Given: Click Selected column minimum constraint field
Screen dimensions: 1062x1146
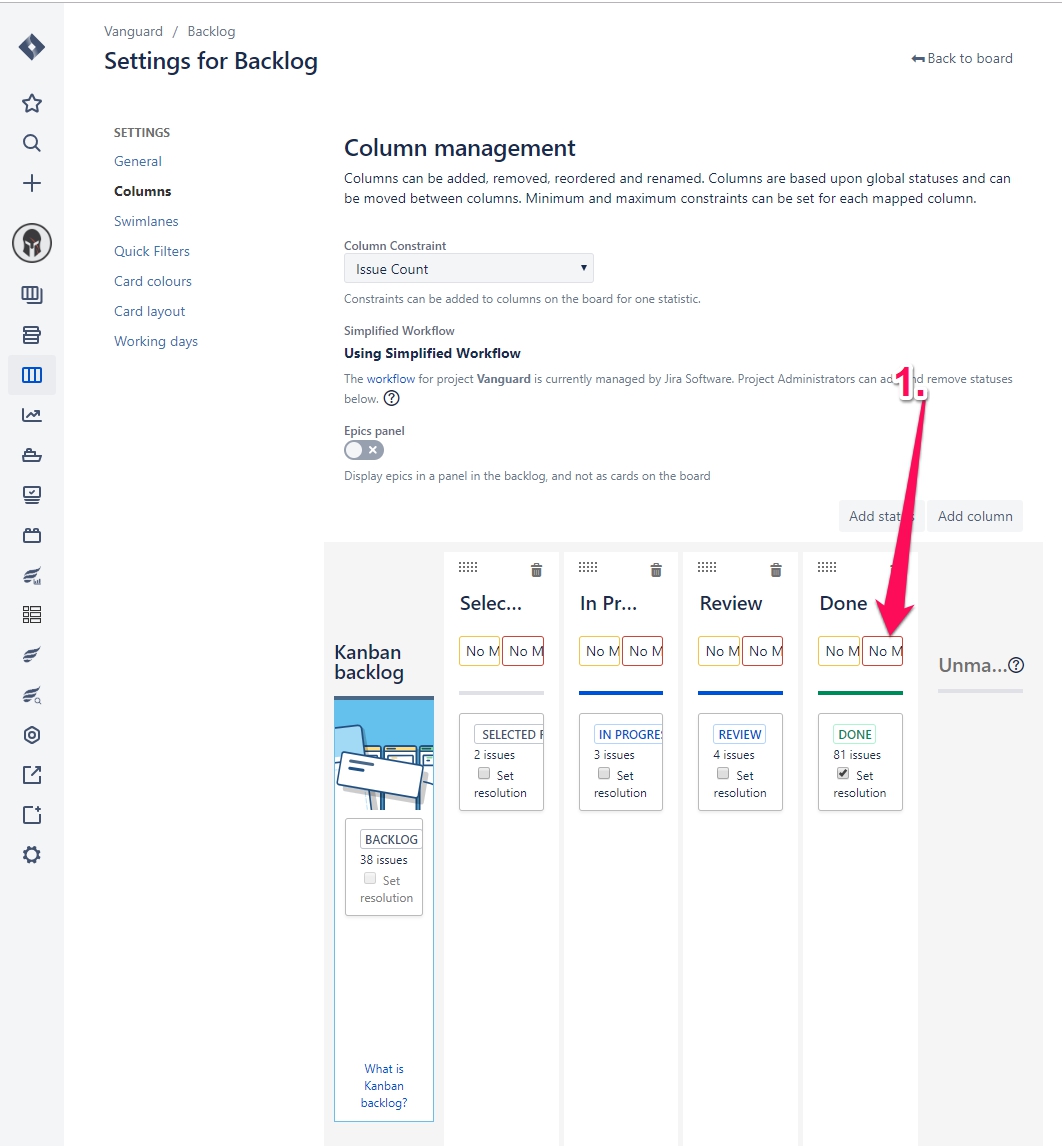Looking at the screenshot, I should [479, 651].
